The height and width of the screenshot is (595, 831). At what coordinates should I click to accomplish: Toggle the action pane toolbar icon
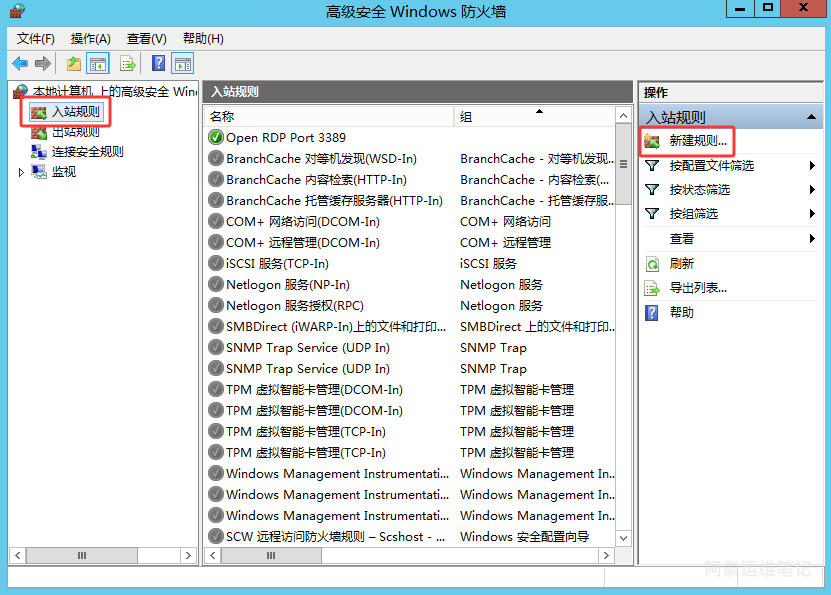click(x=183, y=64)
